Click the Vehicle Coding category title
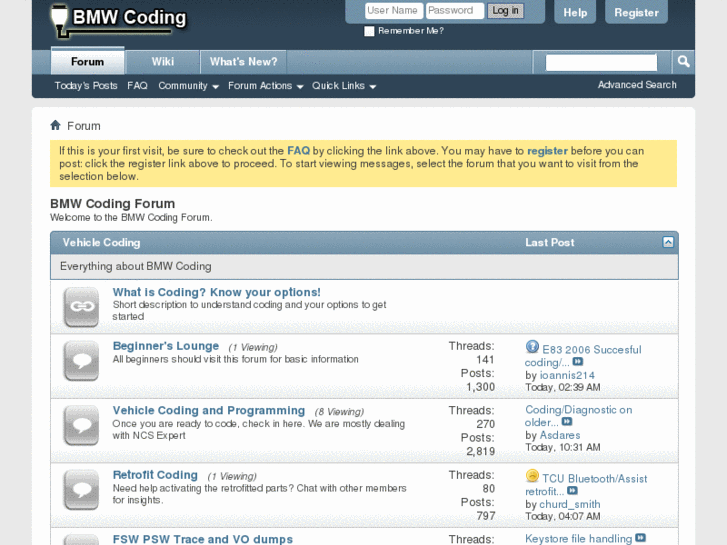Viewport: 727px width, 545px height. 102,242
